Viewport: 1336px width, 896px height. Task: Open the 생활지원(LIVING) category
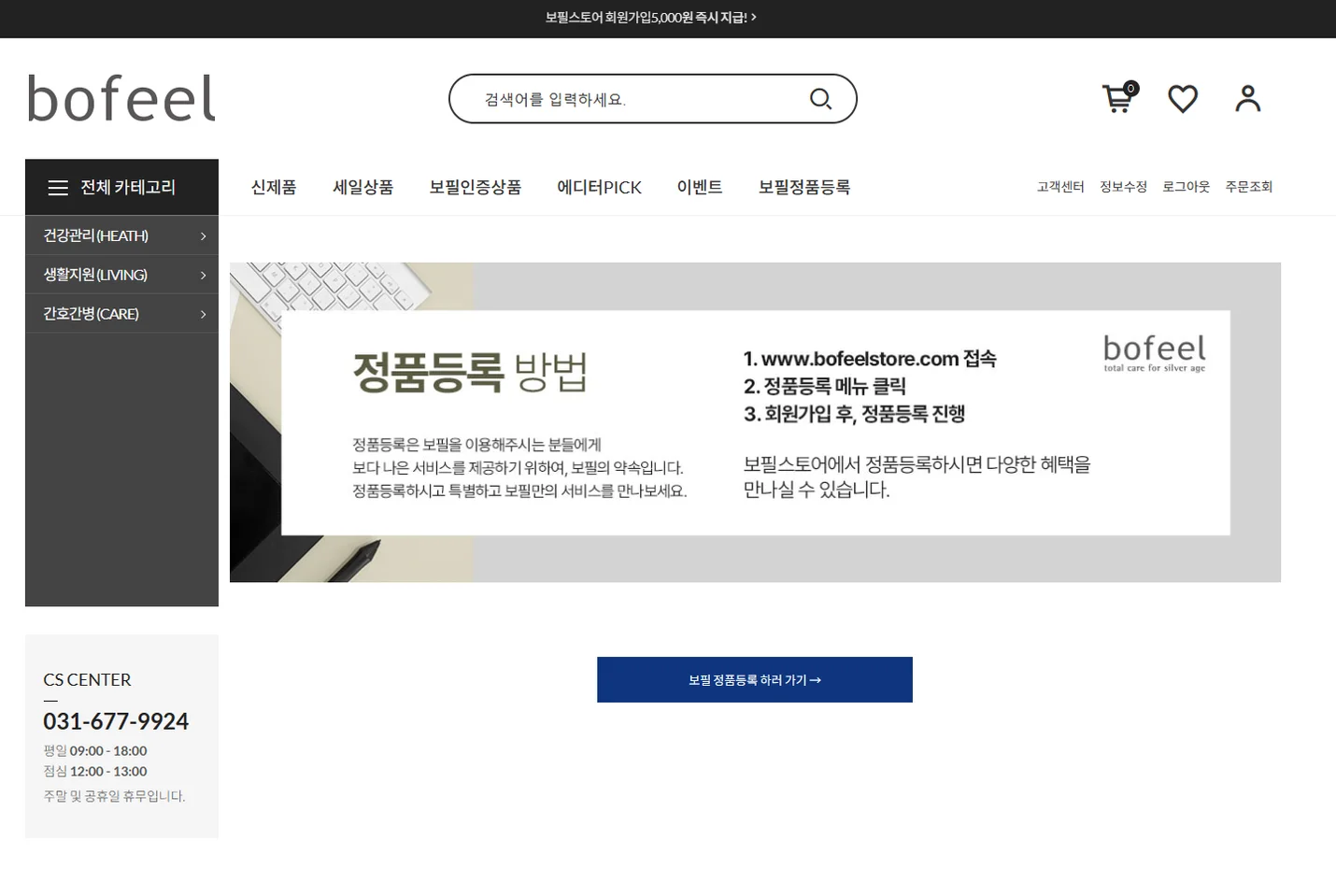(121, 275)
